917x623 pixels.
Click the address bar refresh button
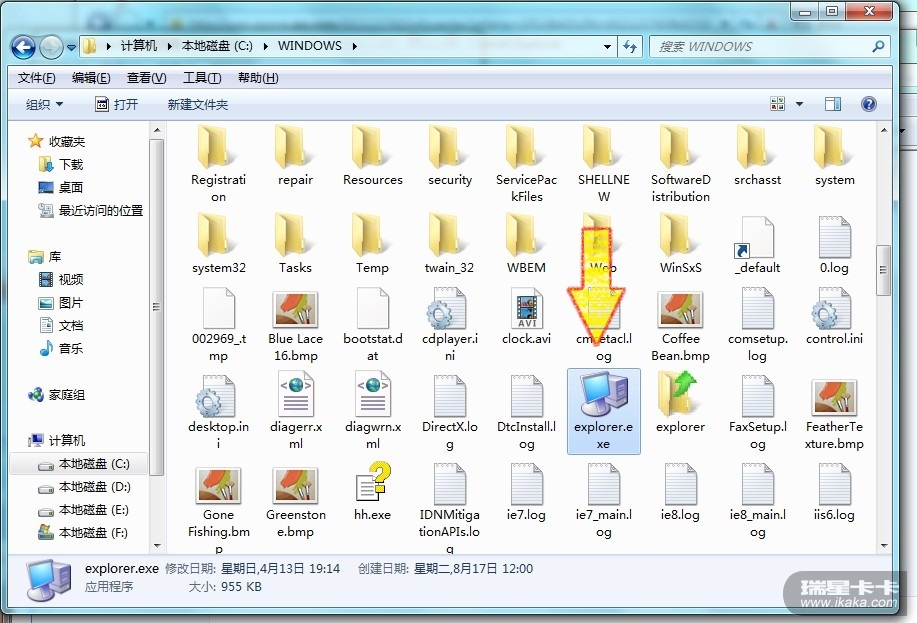pos(630,46)
